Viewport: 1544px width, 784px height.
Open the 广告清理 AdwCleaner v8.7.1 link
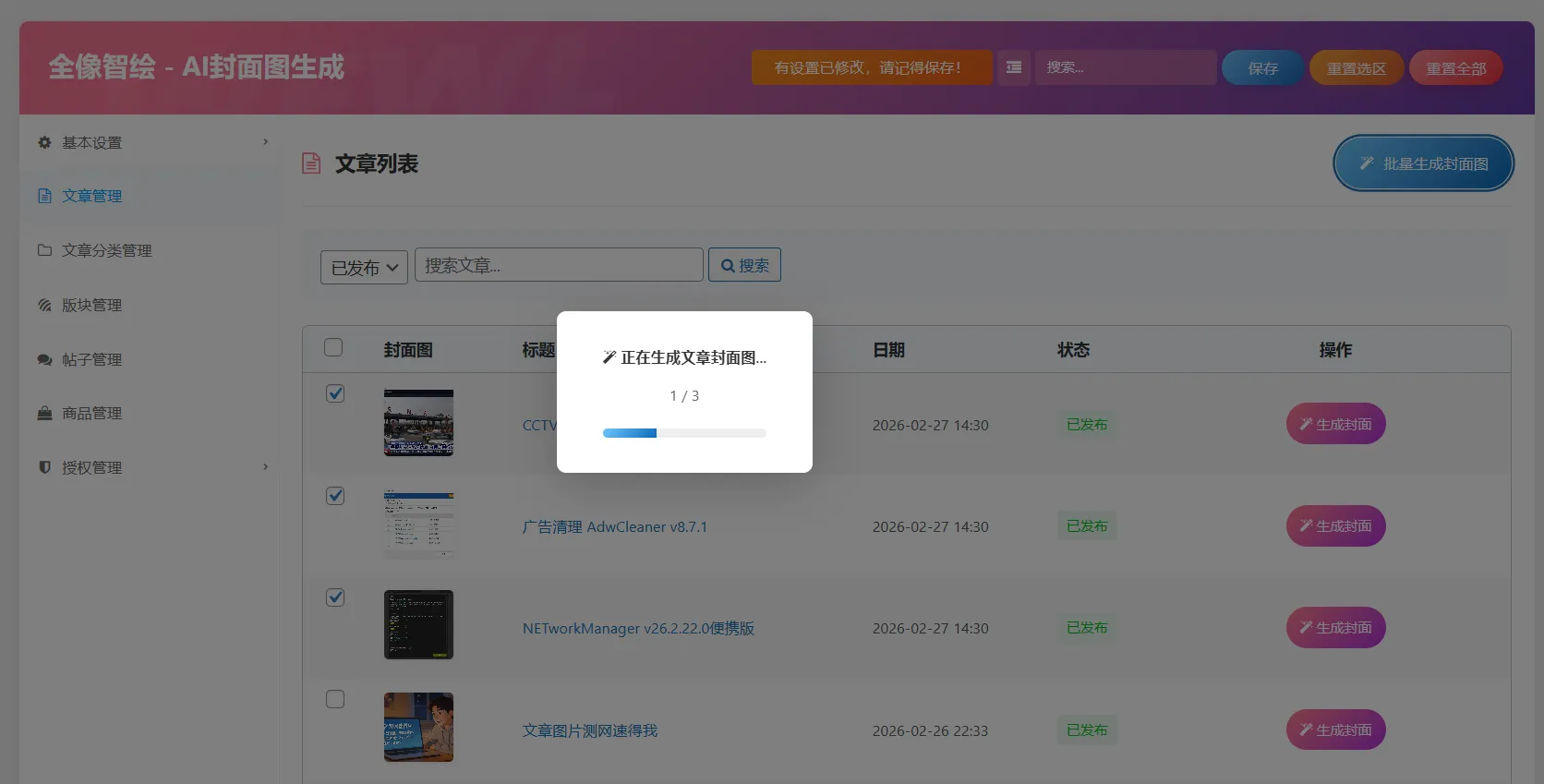[614, 526]
